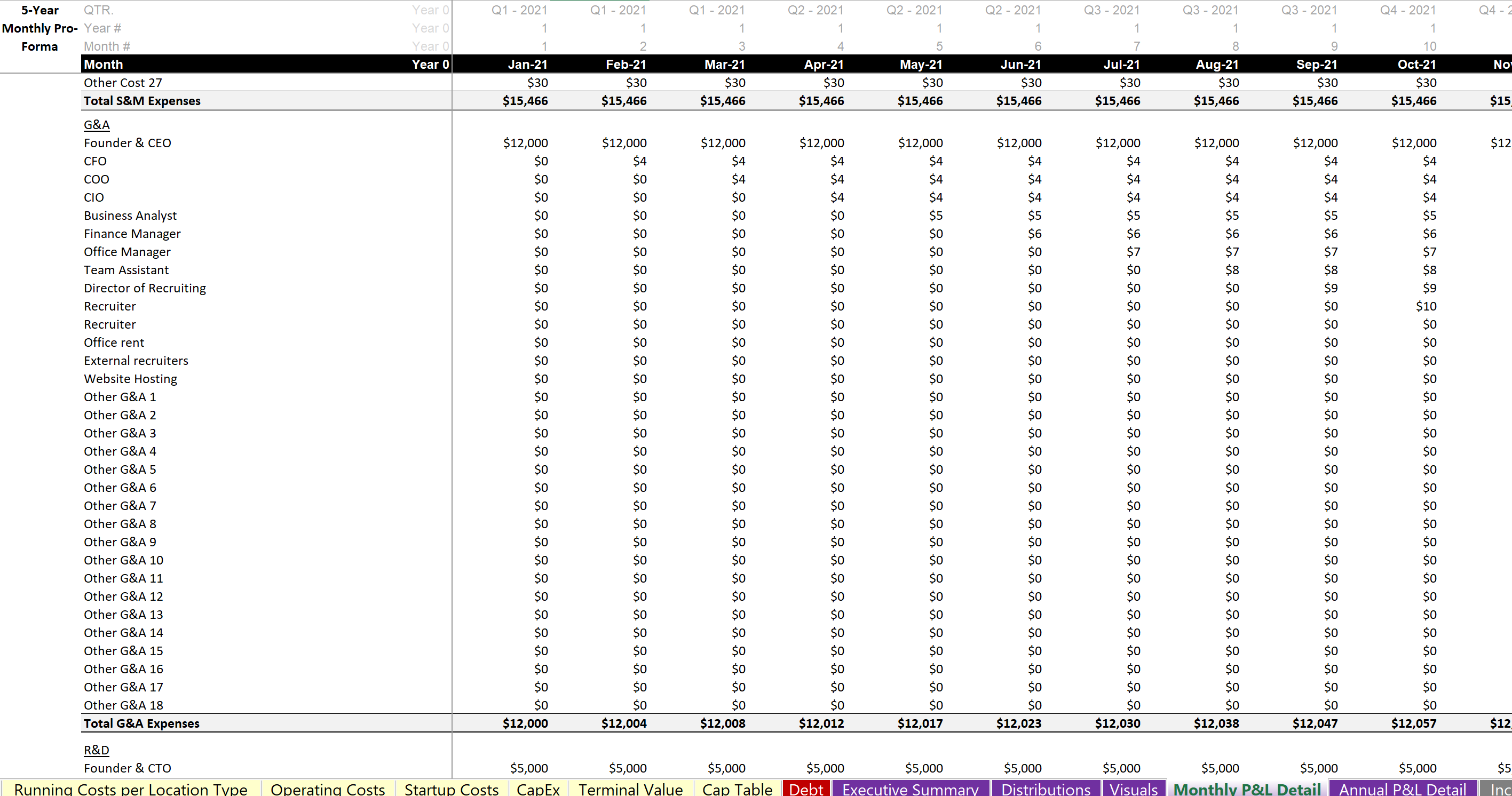Click the Apr-21 month header
The height and width of the screenshot is (796, 1512).
tap(824, 65)
